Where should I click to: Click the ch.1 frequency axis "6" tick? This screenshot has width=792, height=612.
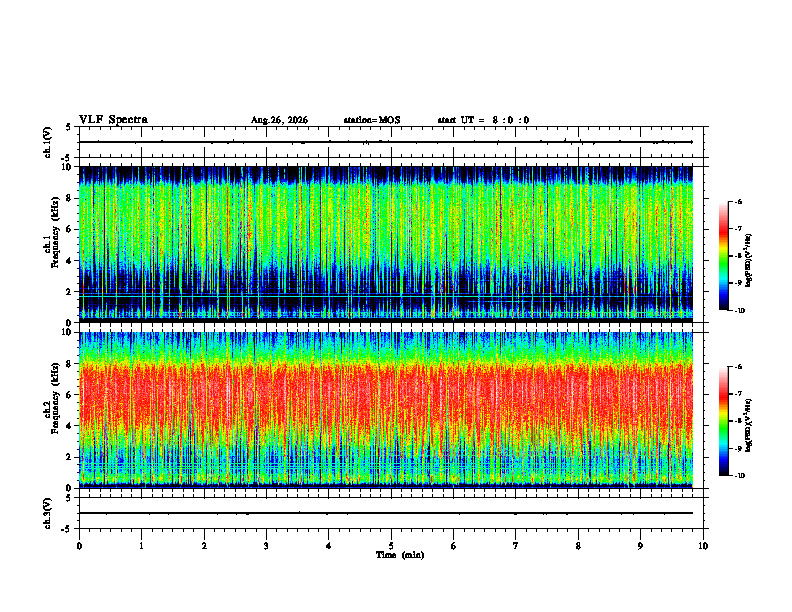[x=71, y=229]
